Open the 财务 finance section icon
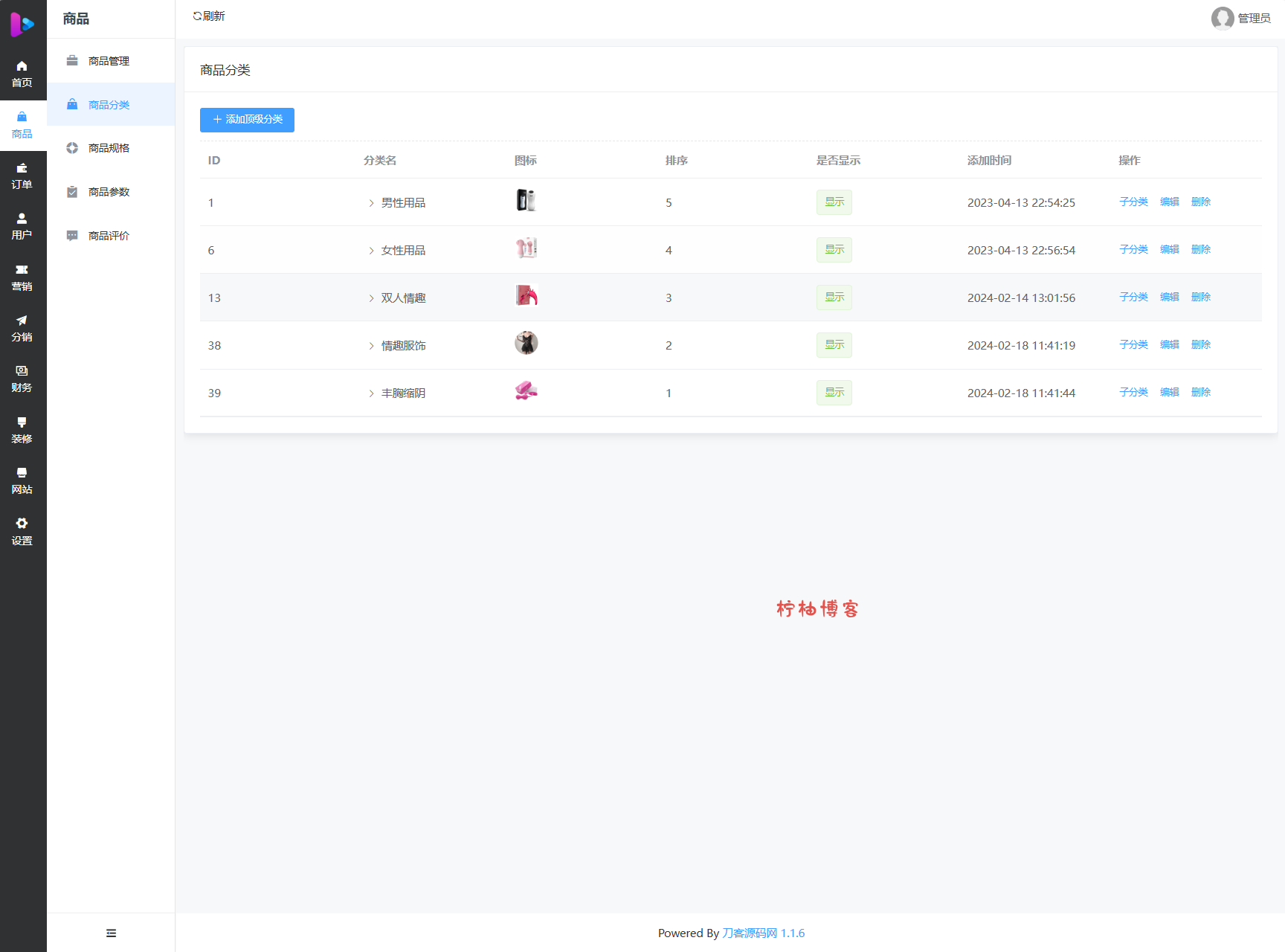The height and width of the screenshot is (952, 1285). tap(22, 371)
